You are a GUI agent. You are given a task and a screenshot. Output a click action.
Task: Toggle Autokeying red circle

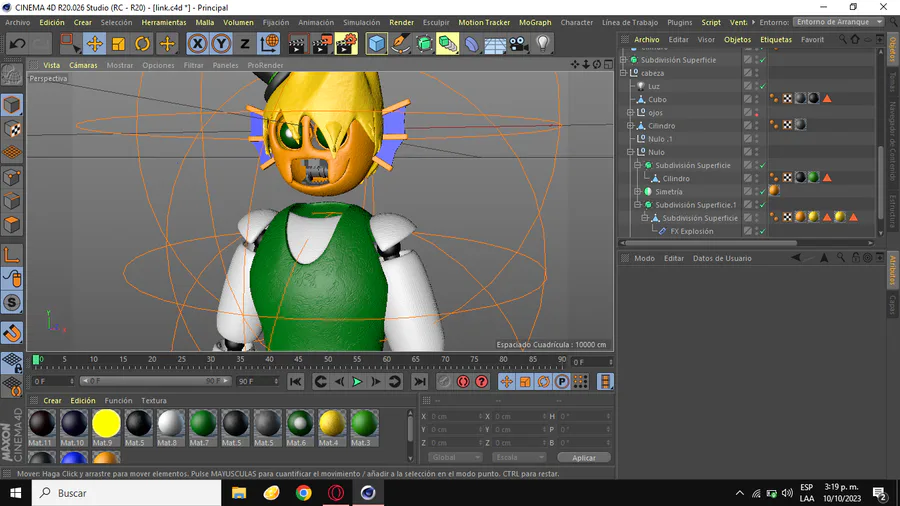tap(463, 382)
